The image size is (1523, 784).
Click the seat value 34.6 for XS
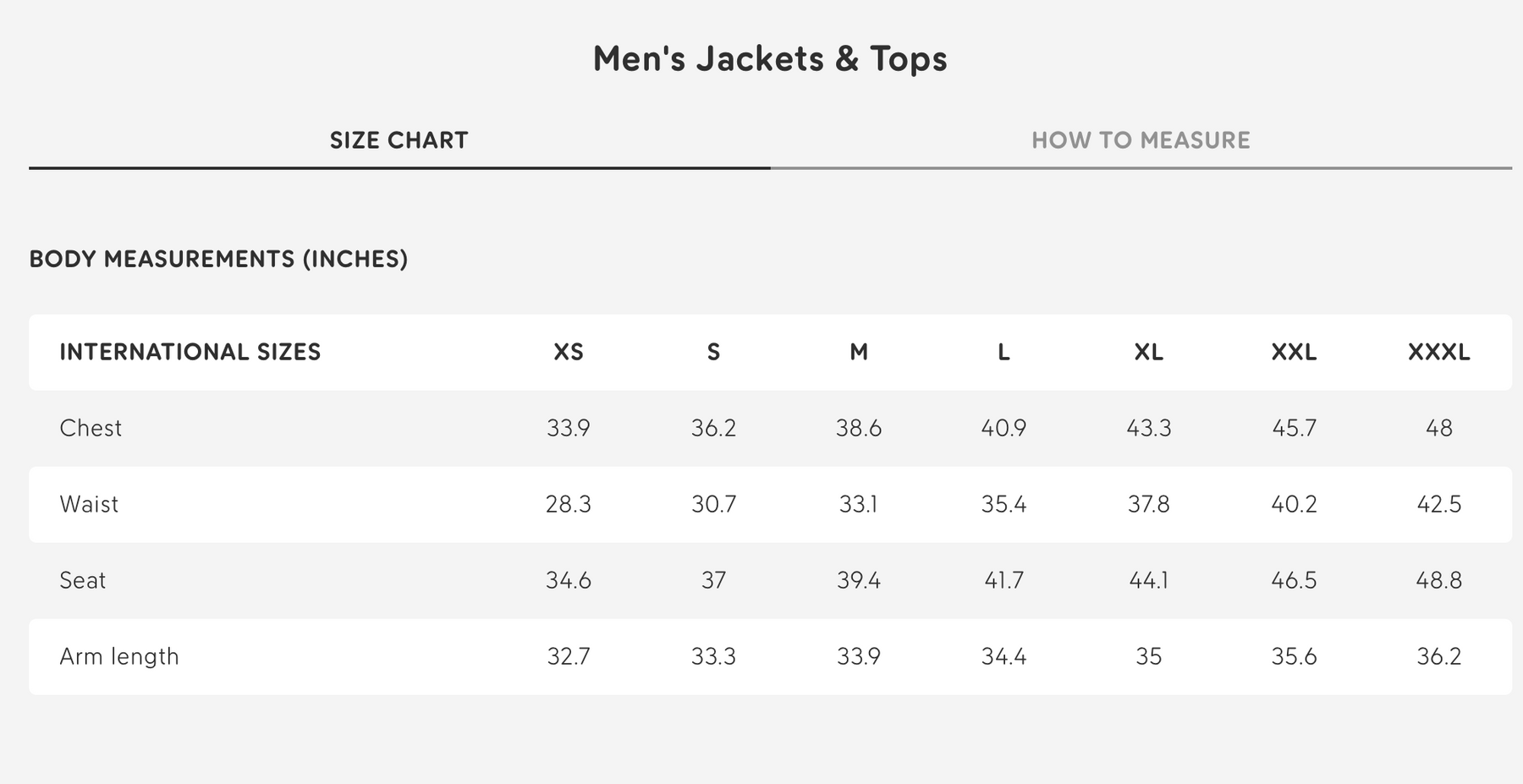[x=569, y=580]
